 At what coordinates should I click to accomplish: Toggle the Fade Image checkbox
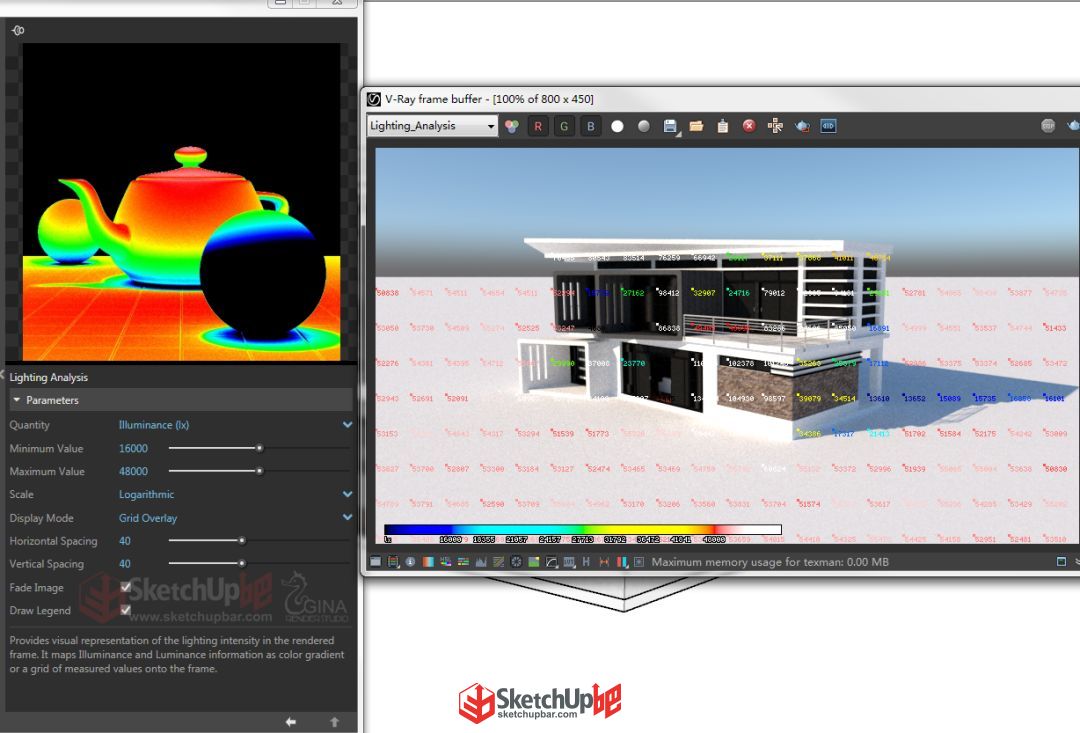click(125, 587)
